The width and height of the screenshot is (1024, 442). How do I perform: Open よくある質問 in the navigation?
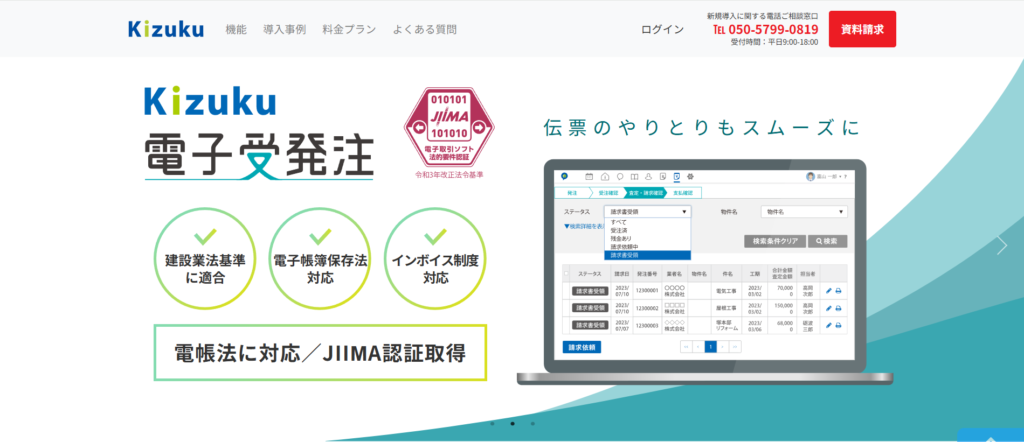[x=424, y=29]
